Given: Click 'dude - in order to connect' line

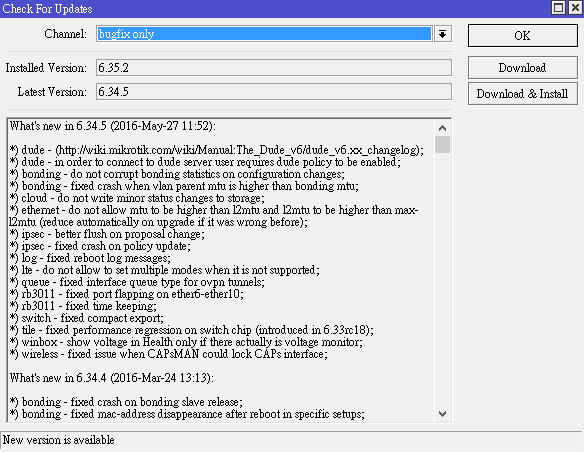Looking at the screenshot, I should [x=205, y=162].
